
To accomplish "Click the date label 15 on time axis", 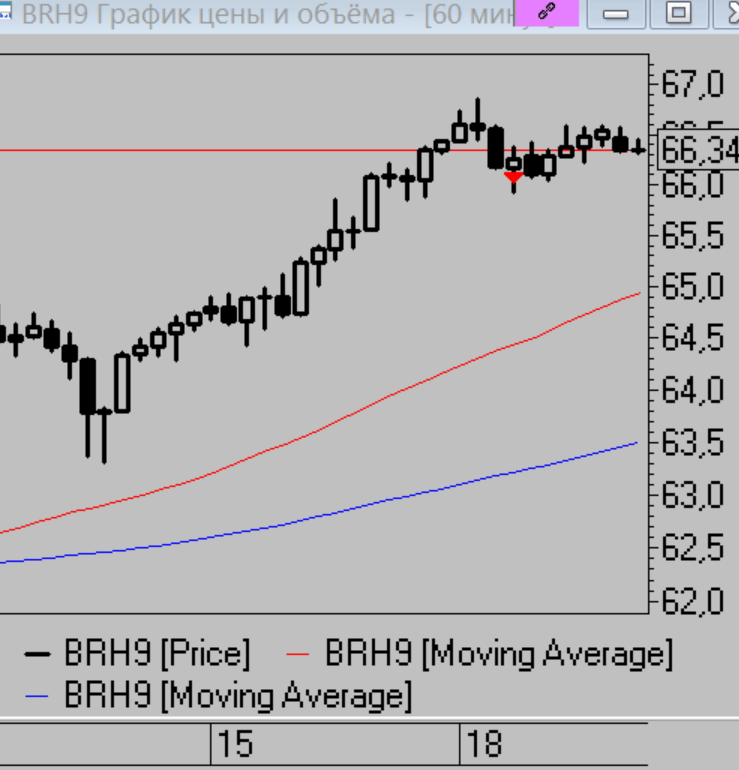I will coord(235,745).
